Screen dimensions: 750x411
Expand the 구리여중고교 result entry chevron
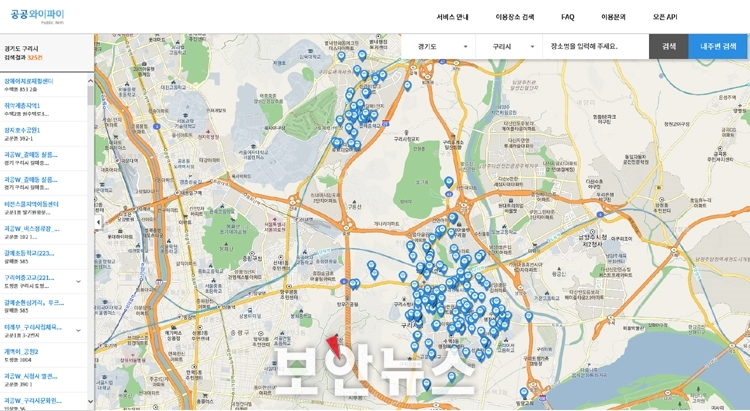[78, 281]
